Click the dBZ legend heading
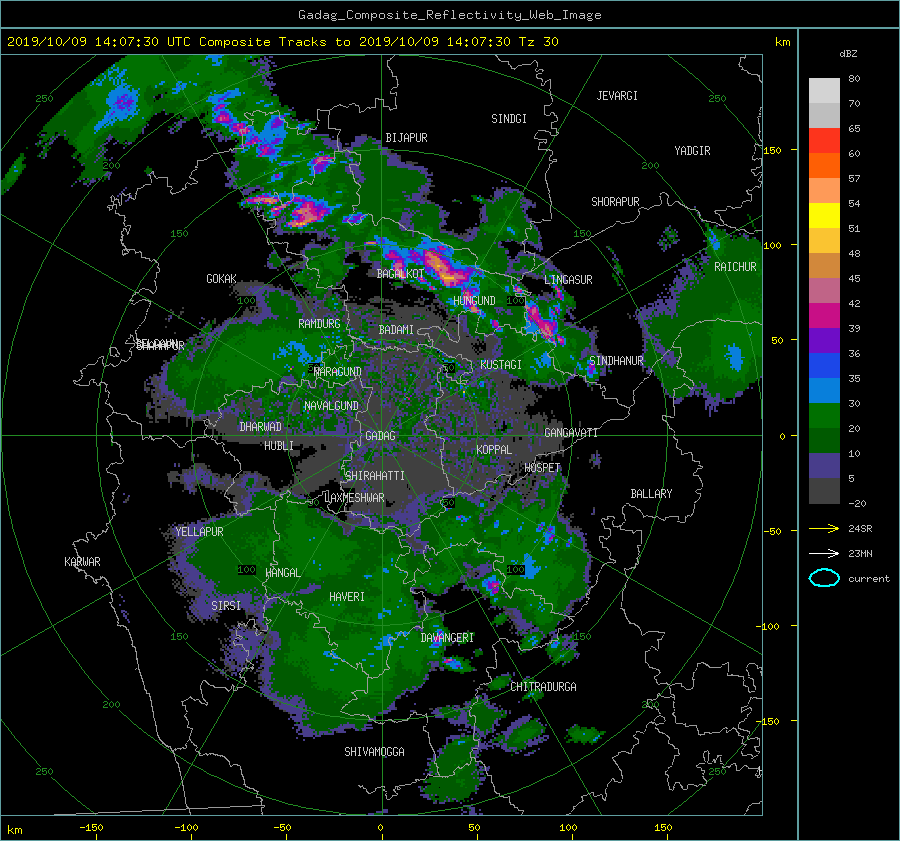900x841 pixels. click(x=848, y=53)
